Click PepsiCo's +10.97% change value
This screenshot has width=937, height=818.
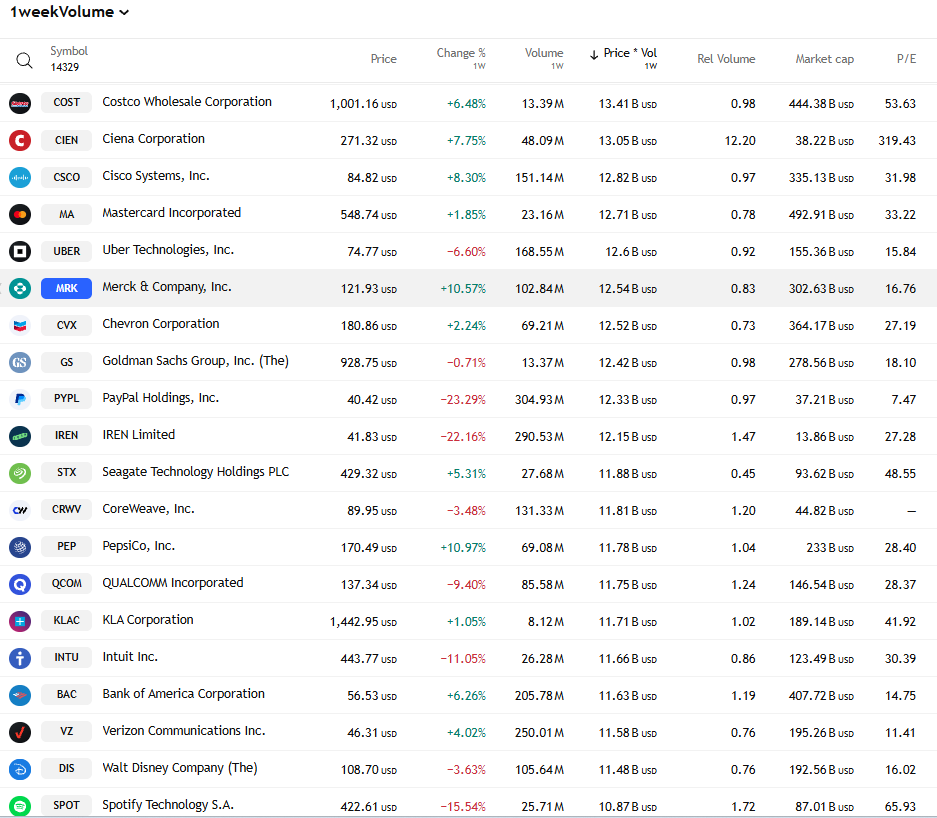(x=463, y=548)
